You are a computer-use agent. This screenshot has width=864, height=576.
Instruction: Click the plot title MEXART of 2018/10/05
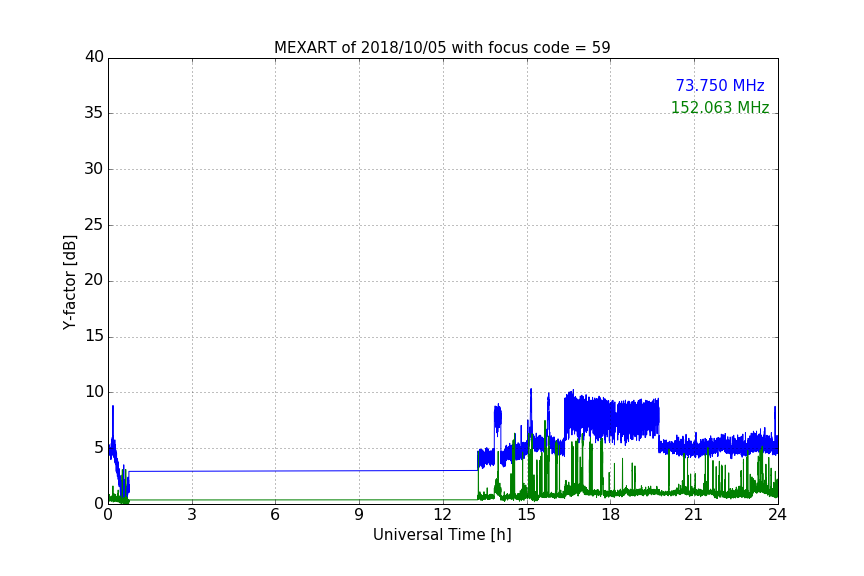click(x=442, y=48)
